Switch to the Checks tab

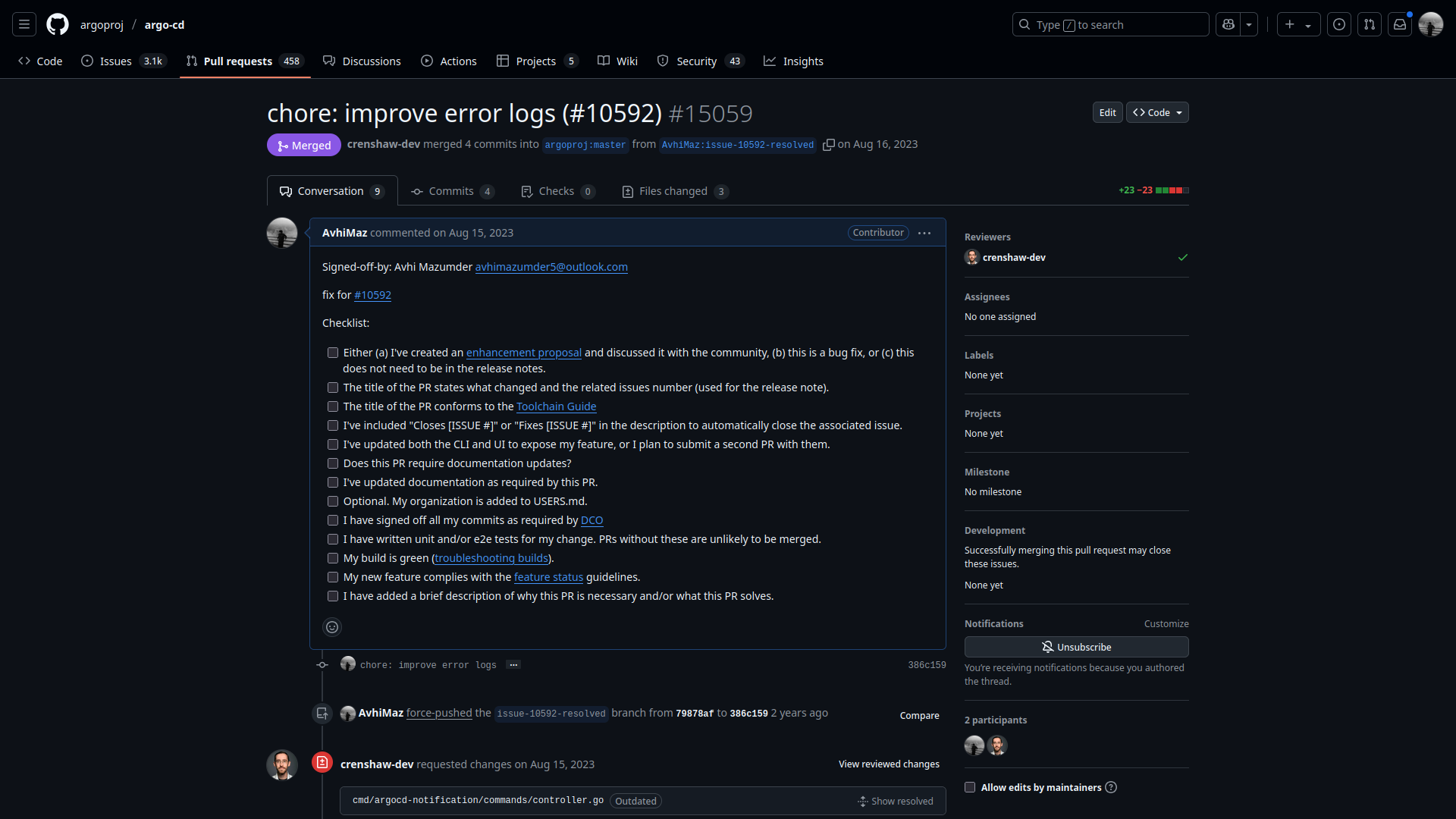[557, 191]
